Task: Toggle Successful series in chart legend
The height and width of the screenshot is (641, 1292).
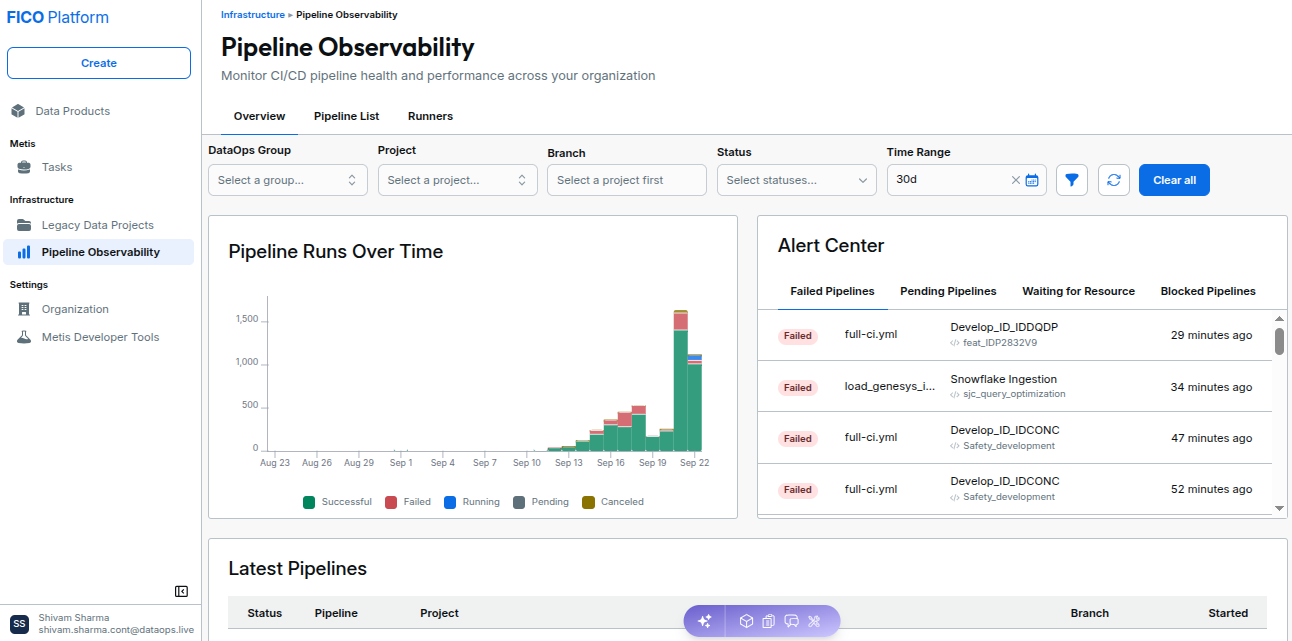Action: pos(337,502)
